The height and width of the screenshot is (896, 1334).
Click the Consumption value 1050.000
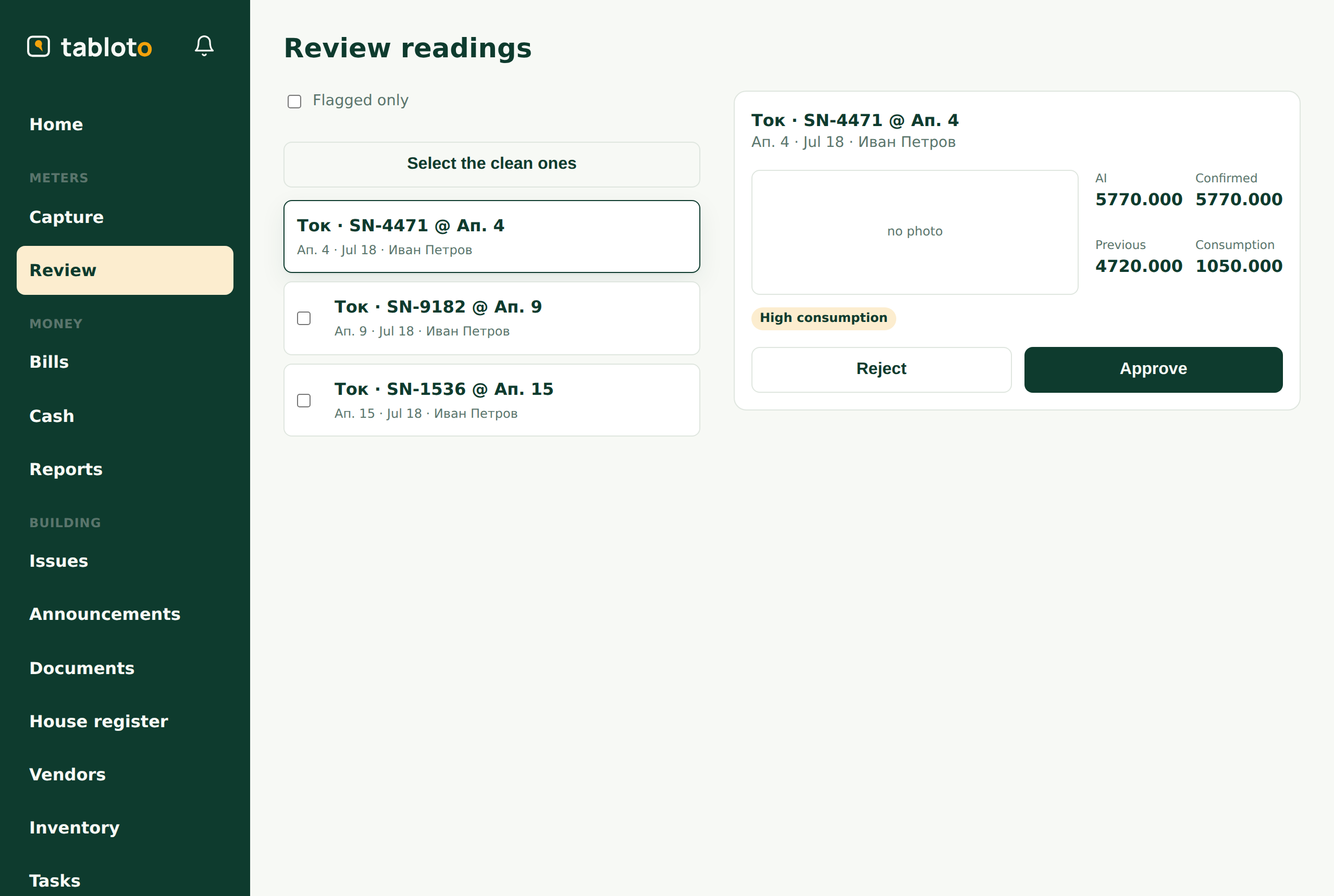point(1239,266)
